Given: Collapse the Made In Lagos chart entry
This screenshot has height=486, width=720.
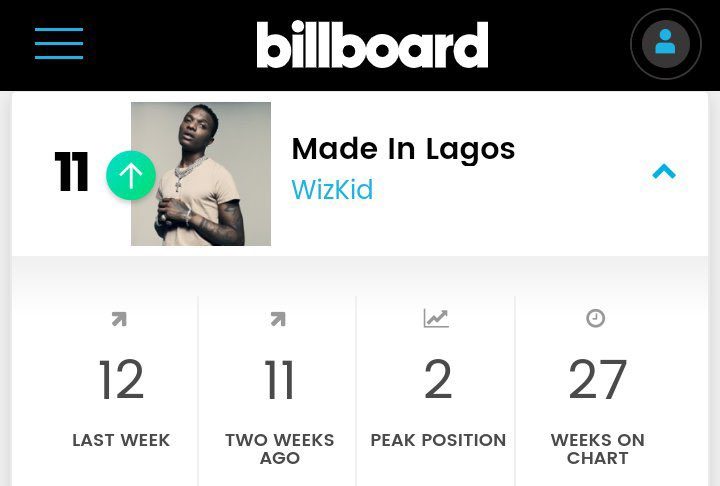Looking at the screenshot, I should click(664, 172).
